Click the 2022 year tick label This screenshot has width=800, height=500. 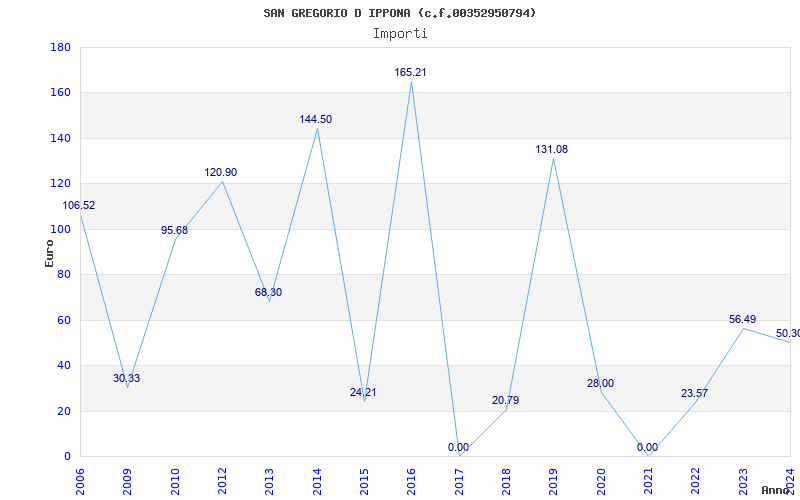pyautogui.click(x=695, y=481)
